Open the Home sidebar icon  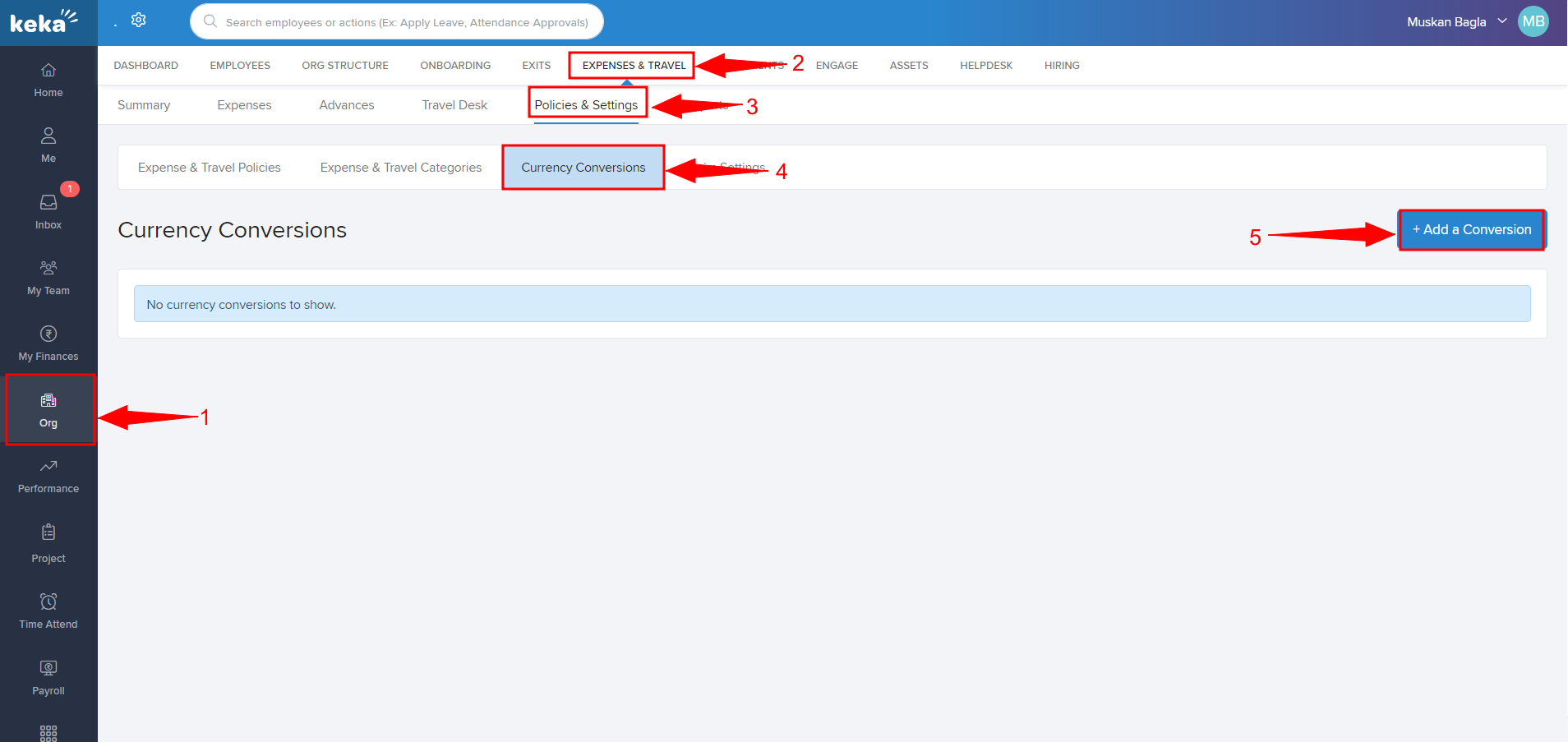(48, 71)
